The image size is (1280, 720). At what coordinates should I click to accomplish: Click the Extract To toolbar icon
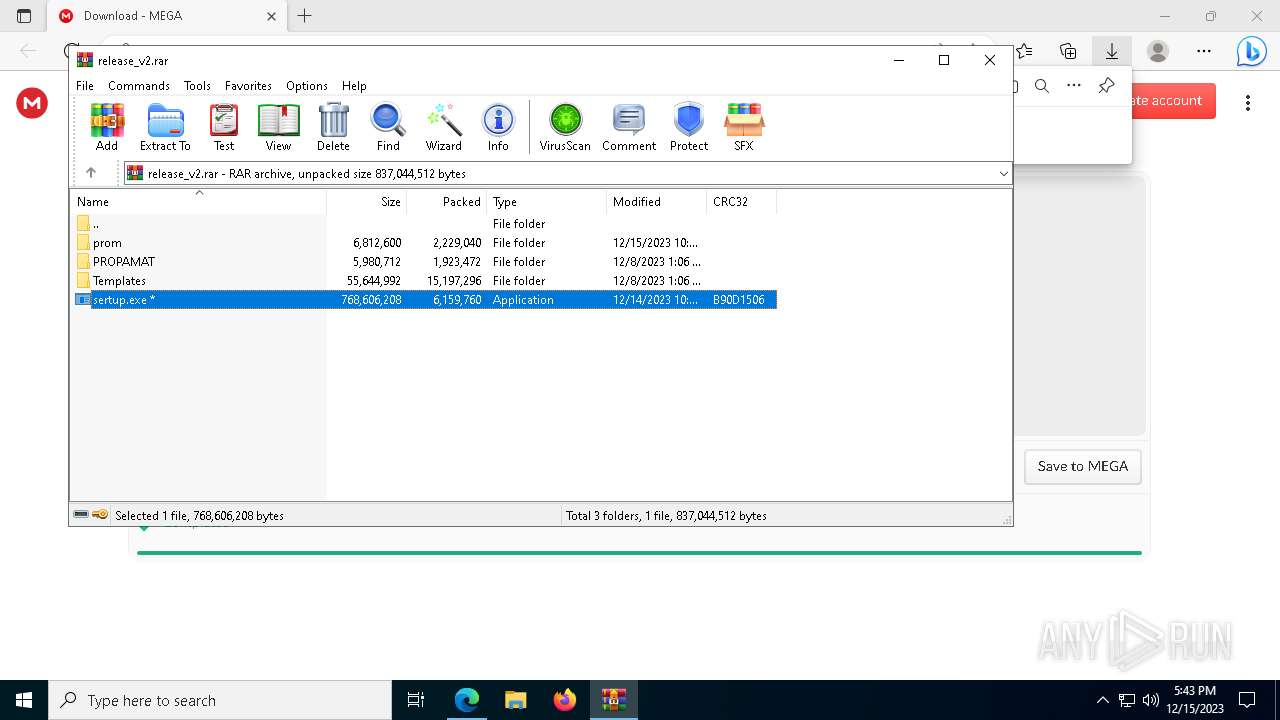(165, 127)
